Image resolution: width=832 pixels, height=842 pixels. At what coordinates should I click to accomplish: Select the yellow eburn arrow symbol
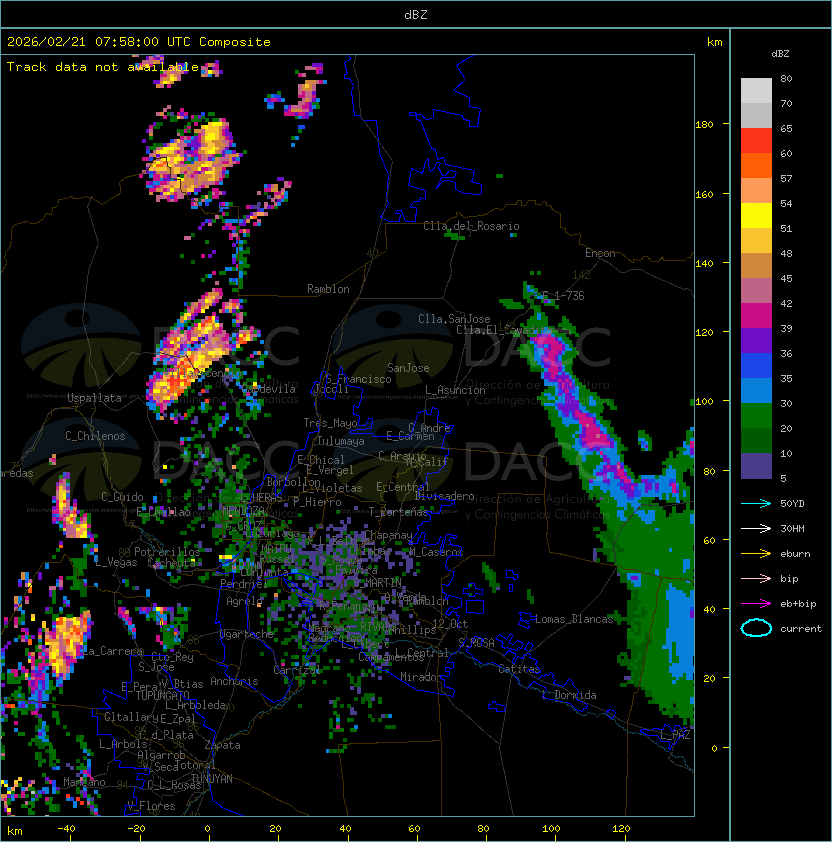click(756, 553)
